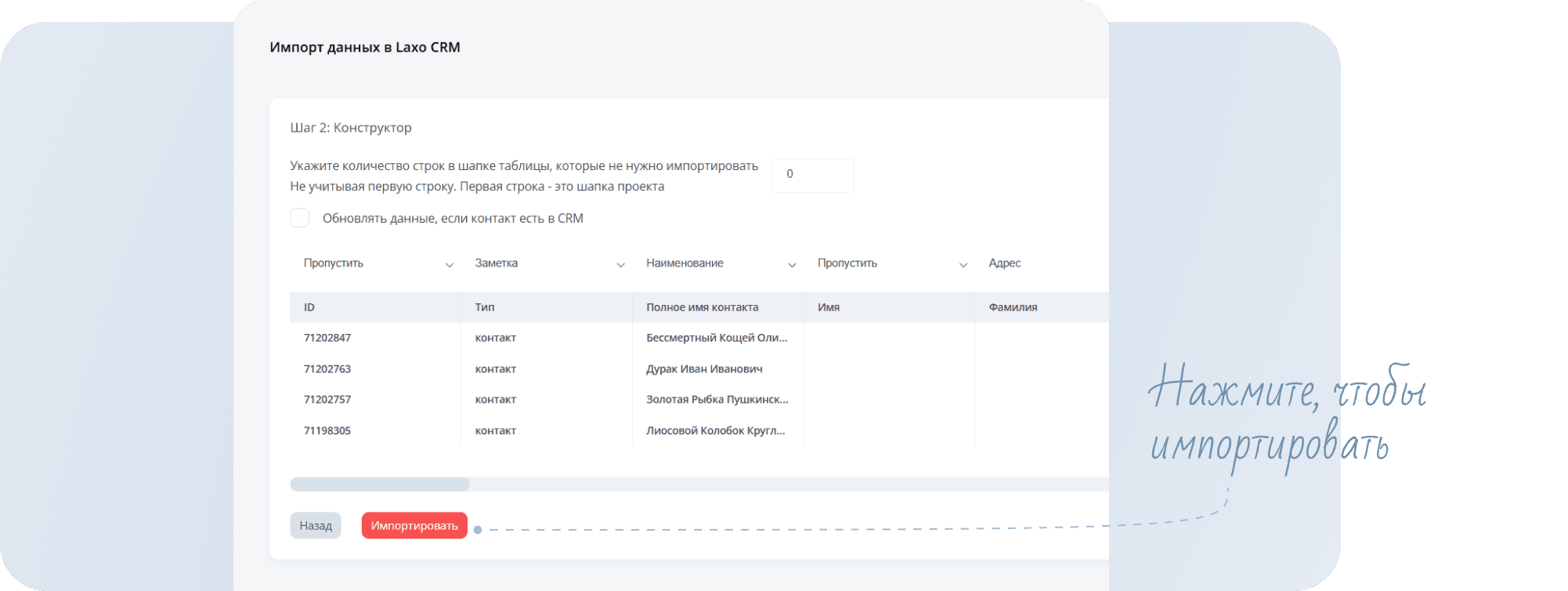Click the Дурак Иван Иванович contact cell
Image resolution: width=1568 pixels, height=591 pixels.
point(704,369)
